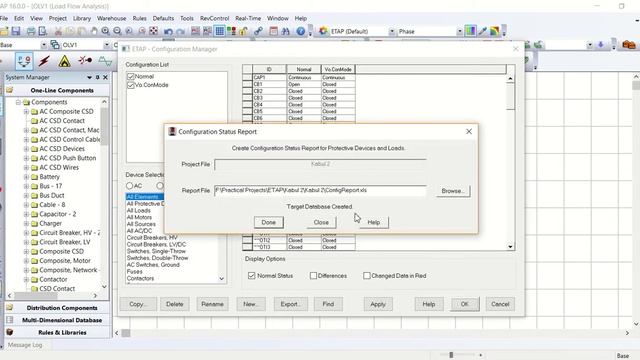Pin the System Manager panel
The width and height of the screenshot is (640, 360).
98,77
